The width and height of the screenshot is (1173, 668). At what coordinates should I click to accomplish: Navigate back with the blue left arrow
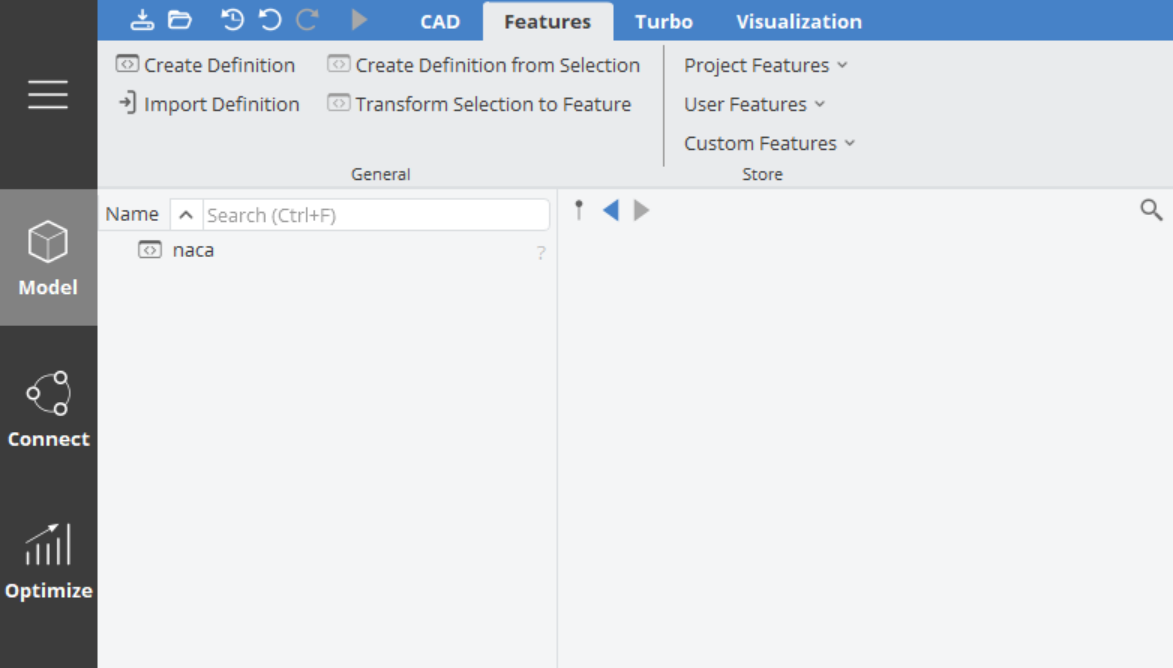610,210
